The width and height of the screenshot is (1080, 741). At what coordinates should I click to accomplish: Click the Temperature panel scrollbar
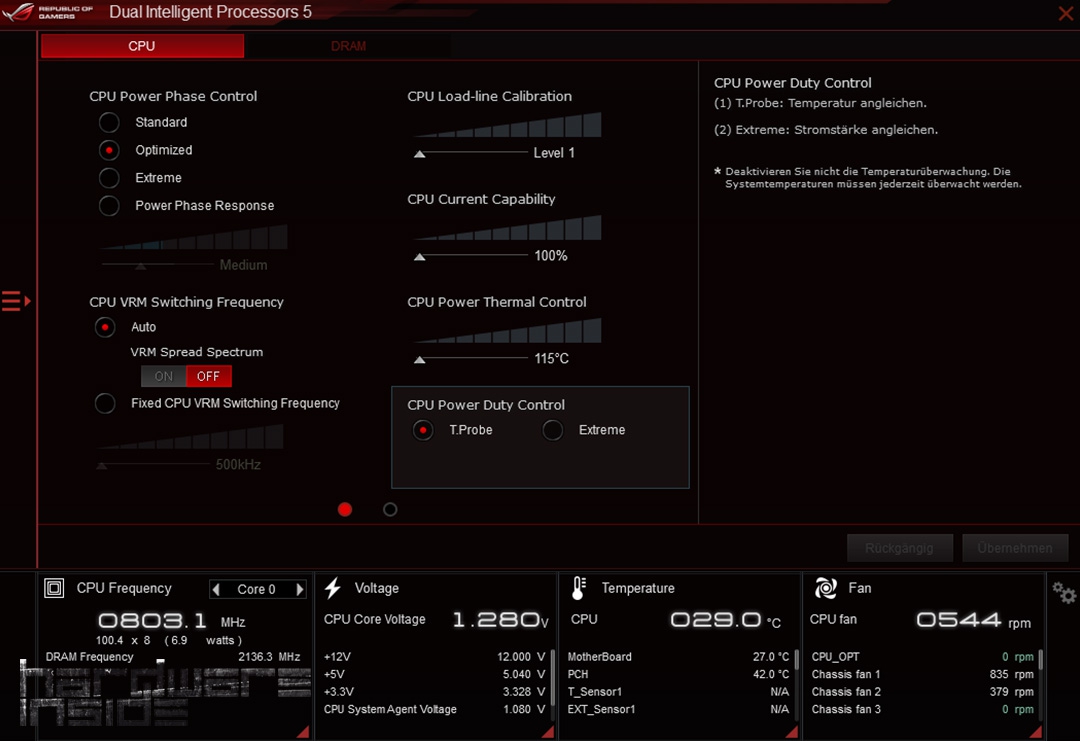click(x=796, y=660)
